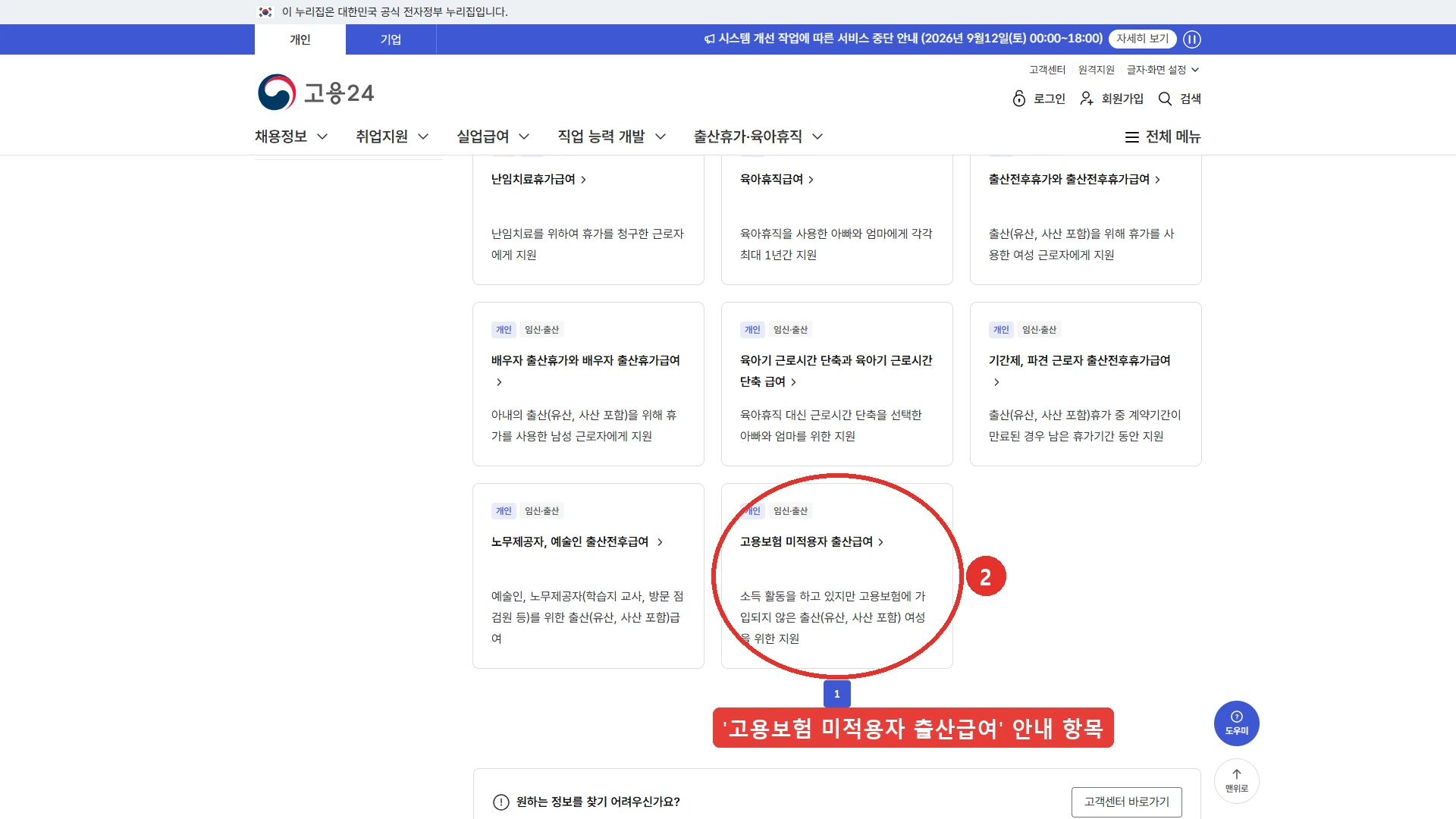Expand the 채용정보 menu
This screenshot has width=1456, height=819.
tap(291, 136)
